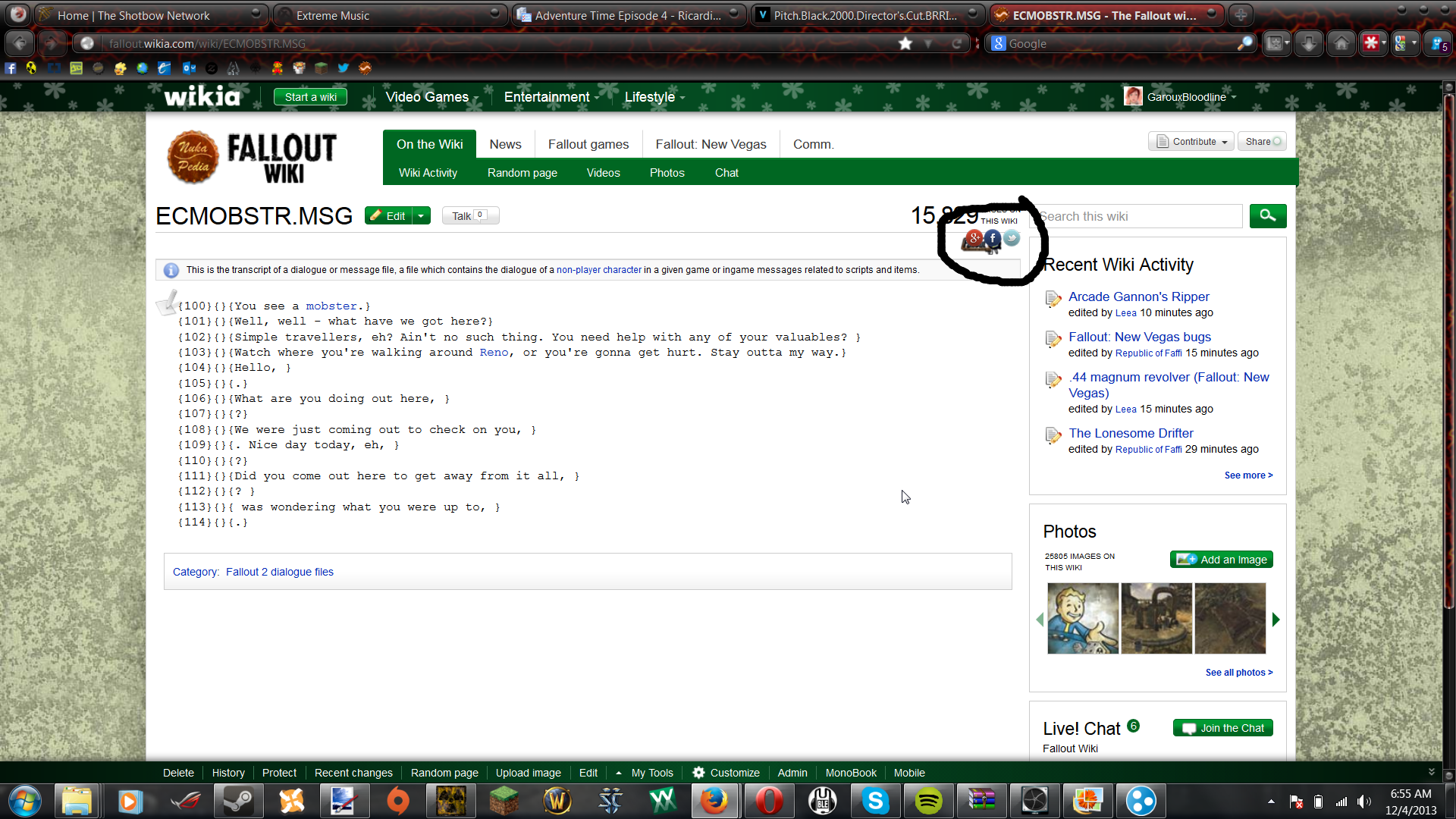Show next photos with the right arrow
Screen dimensions: 1456x819
pyautogui.click(x=1276, y=620)
